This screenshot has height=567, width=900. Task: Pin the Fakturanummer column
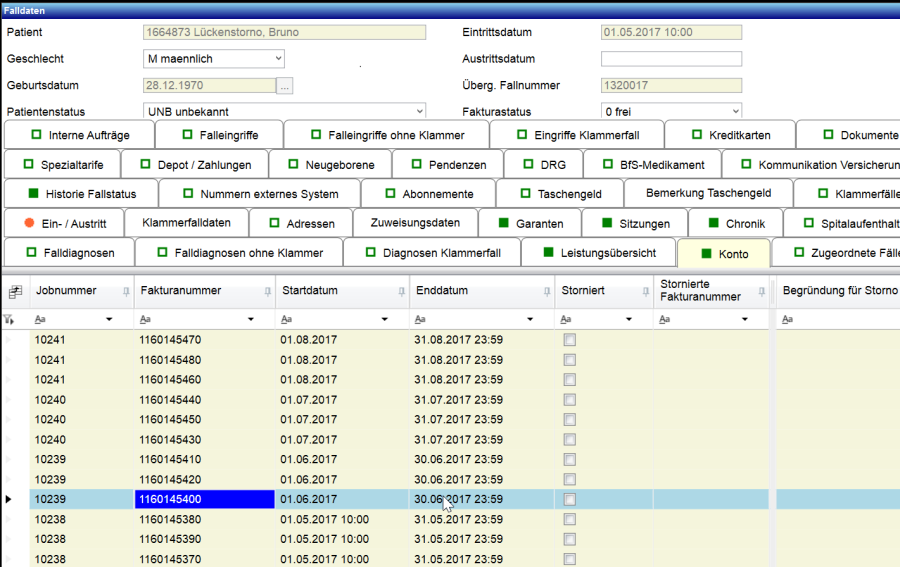click(266, 292)
